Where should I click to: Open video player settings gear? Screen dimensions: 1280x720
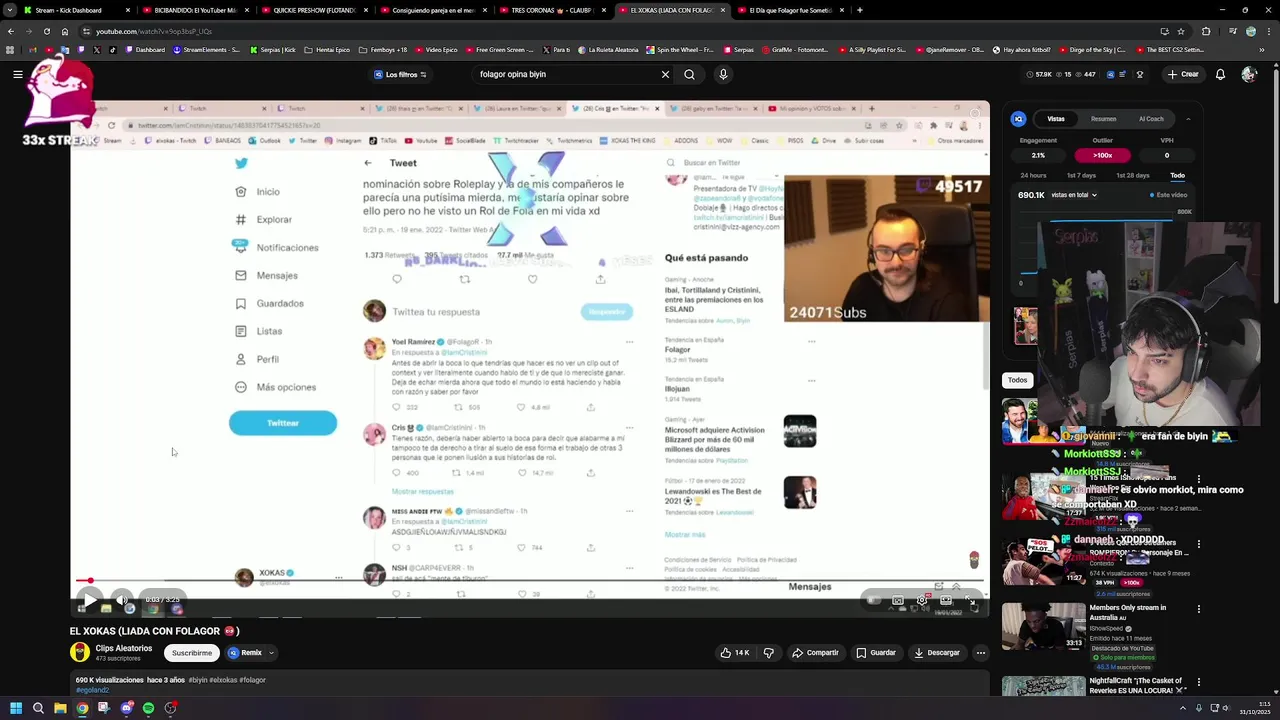coord(922,600)
